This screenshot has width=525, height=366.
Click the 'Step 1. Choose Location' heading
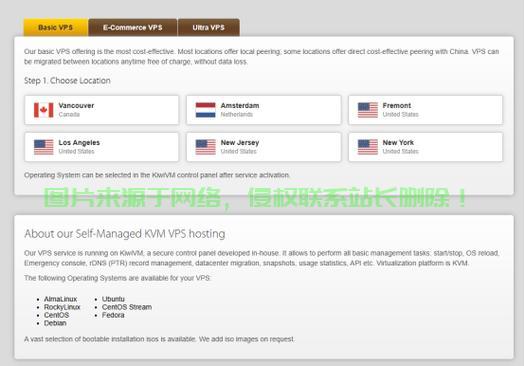pyautogui.click(x=67, y=81)
